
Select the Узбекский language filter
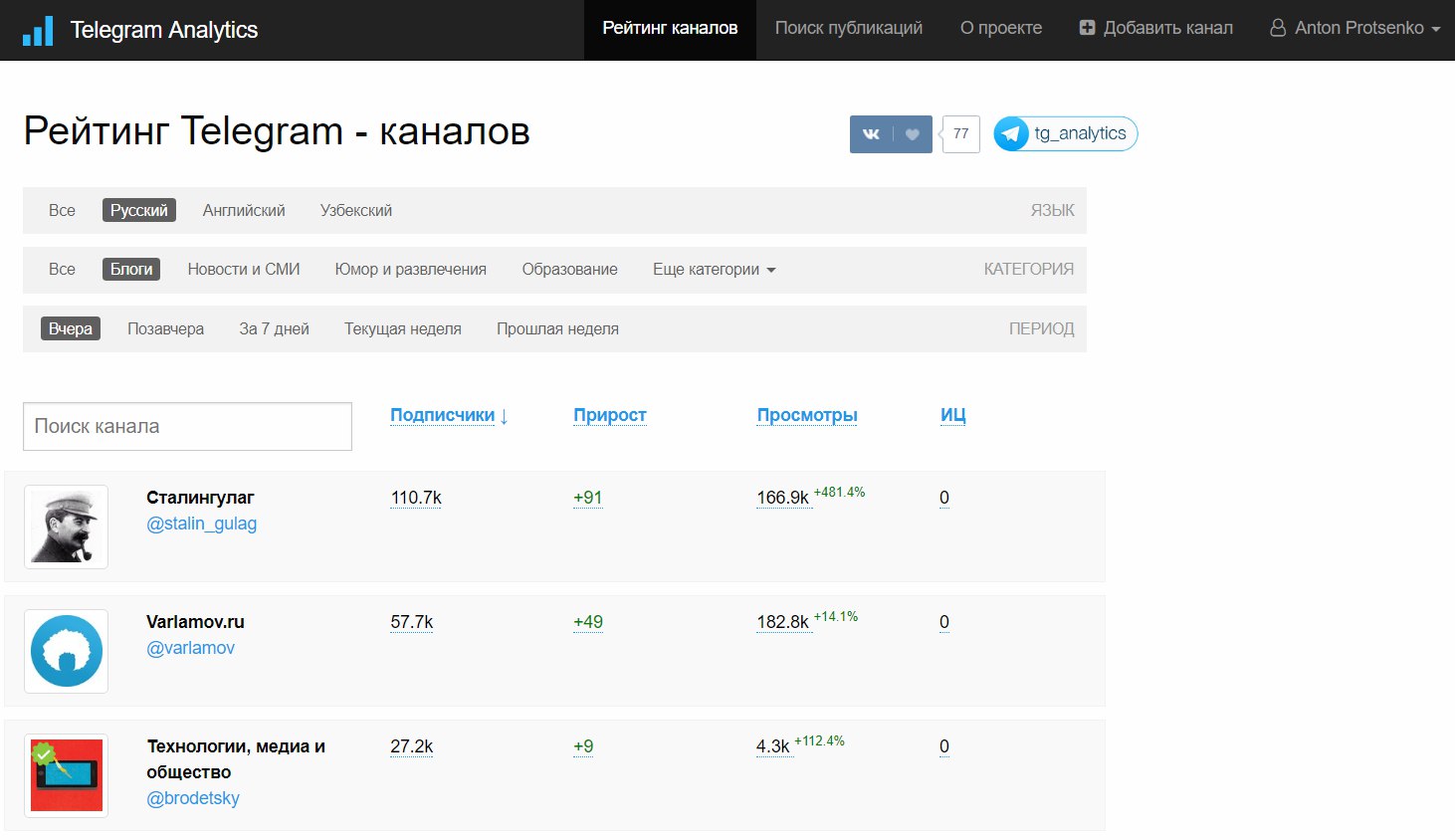356,211
